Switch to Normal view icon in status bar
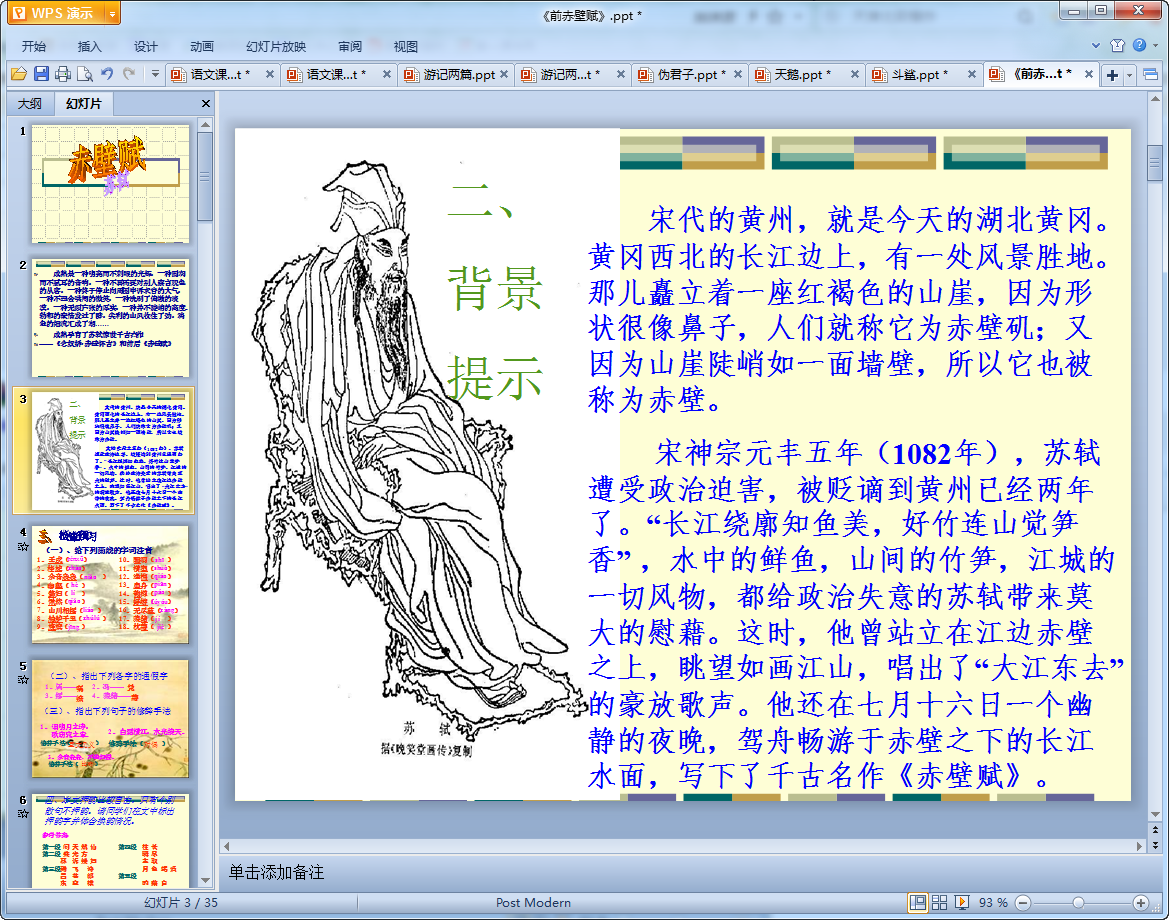 918,903
